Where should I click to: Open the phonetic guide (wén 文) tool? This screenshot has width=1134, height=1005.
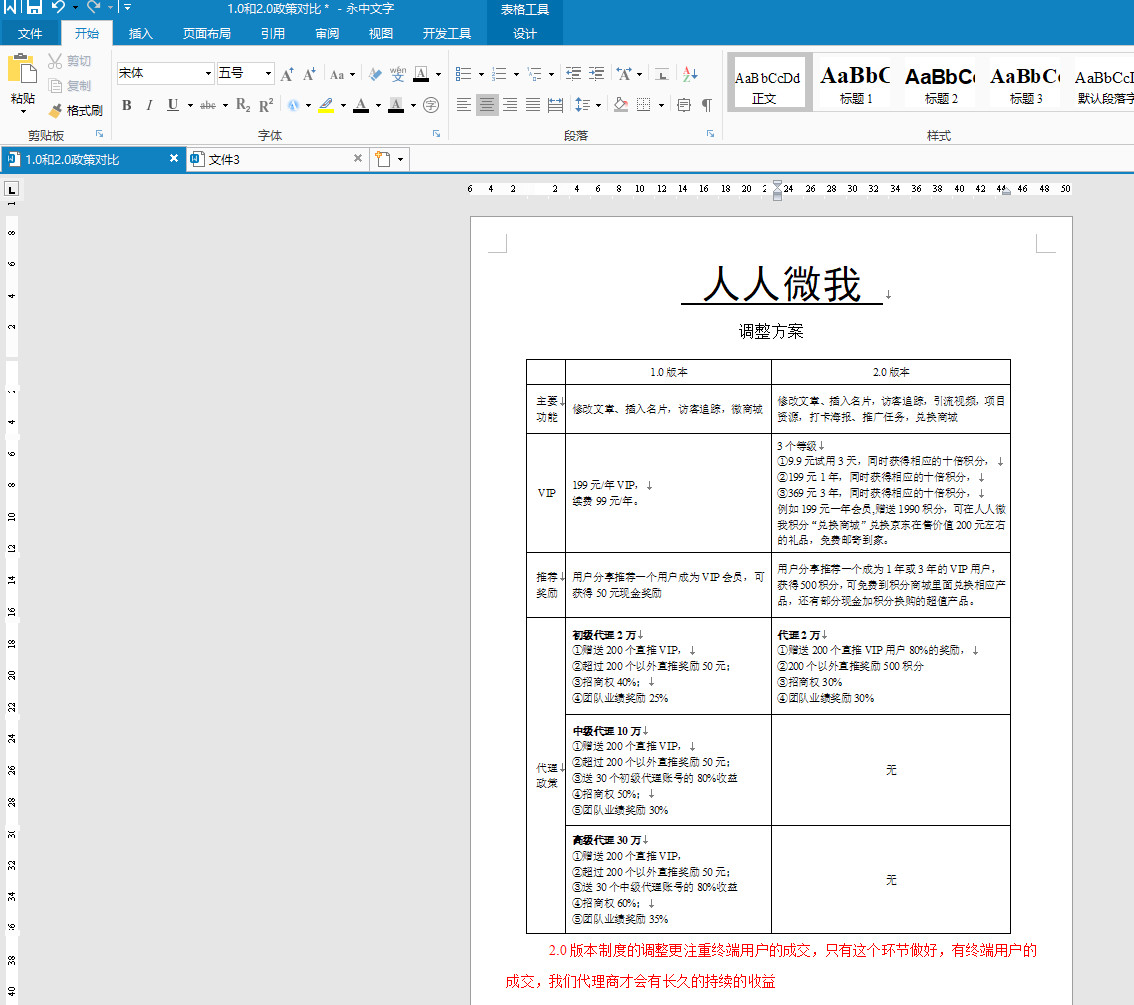[398, 74]
